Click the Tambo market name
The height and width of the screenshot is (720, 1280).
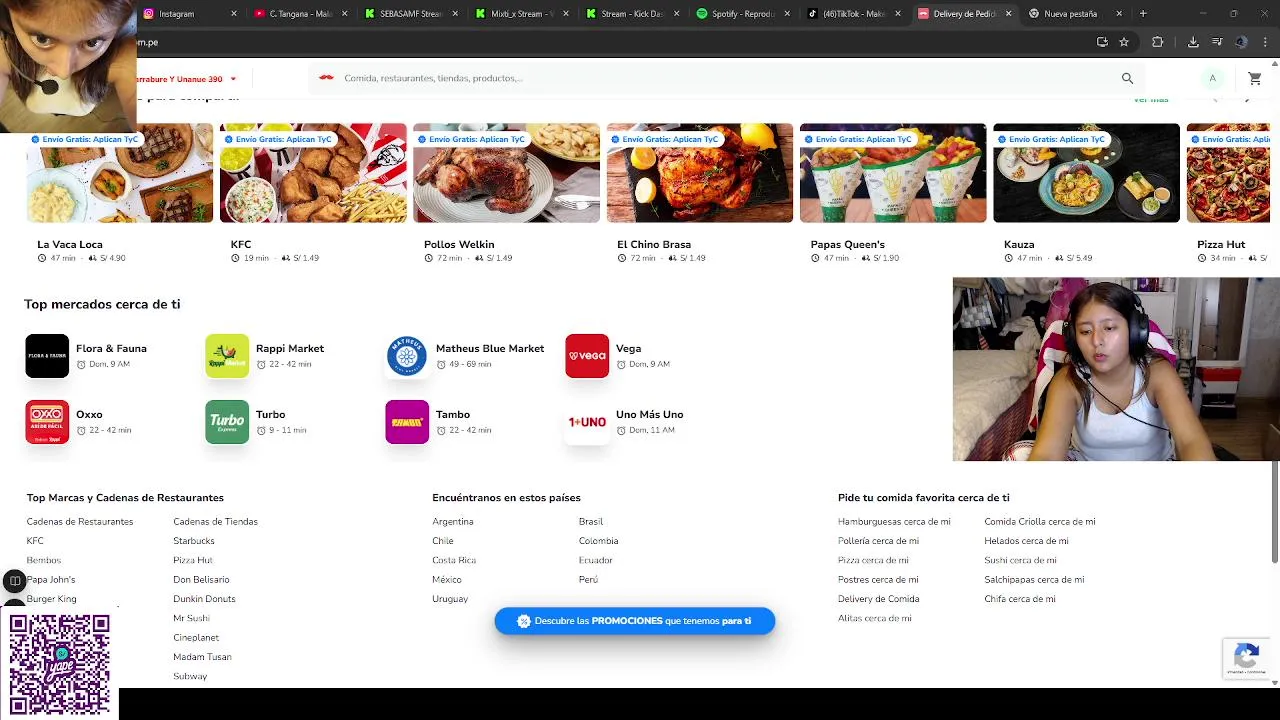click(x=453, y=414)
